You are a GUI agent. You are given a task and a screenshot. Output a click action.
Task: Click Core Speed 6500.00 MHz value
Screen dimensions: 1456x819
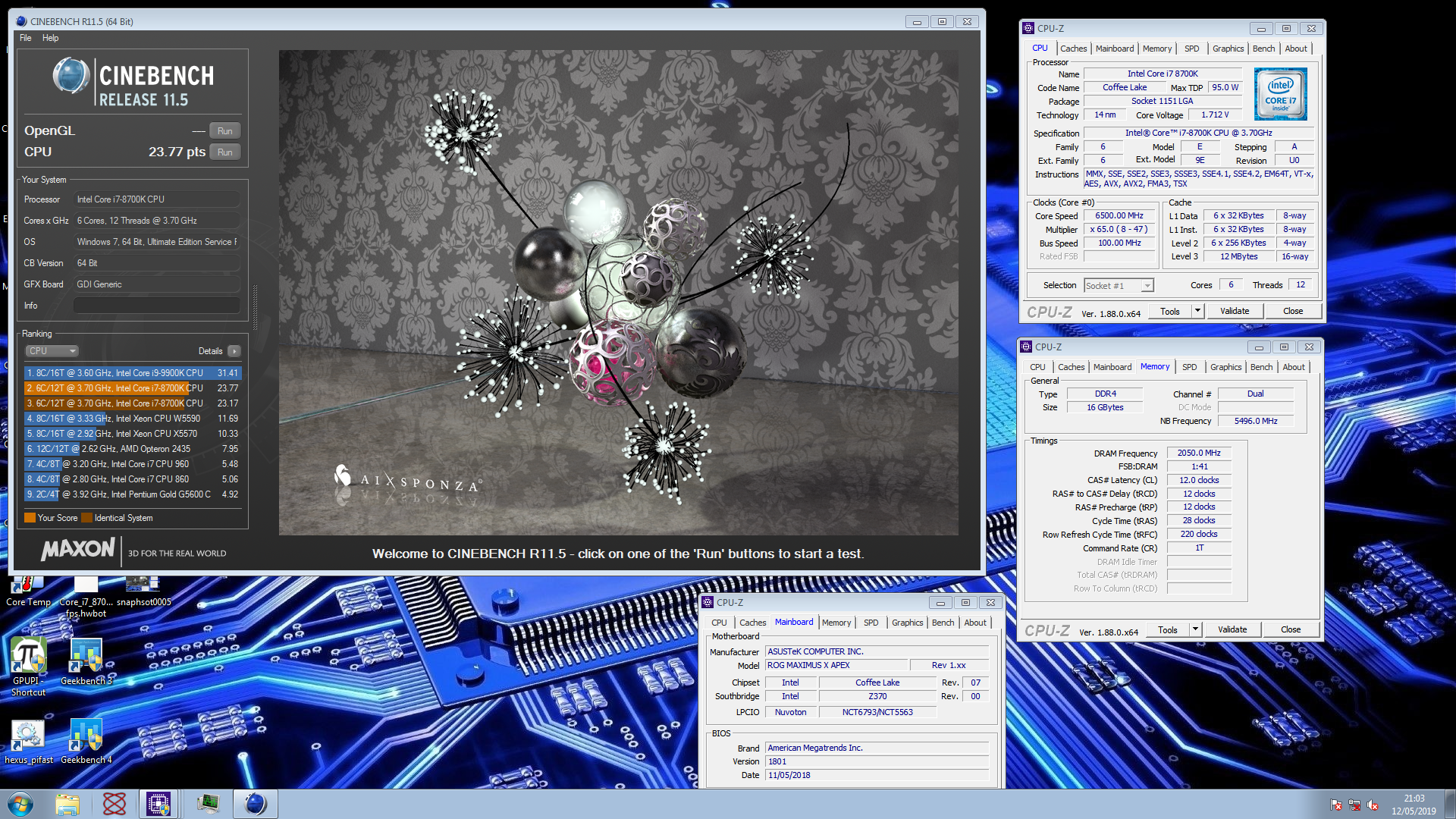coord(1119,216)
